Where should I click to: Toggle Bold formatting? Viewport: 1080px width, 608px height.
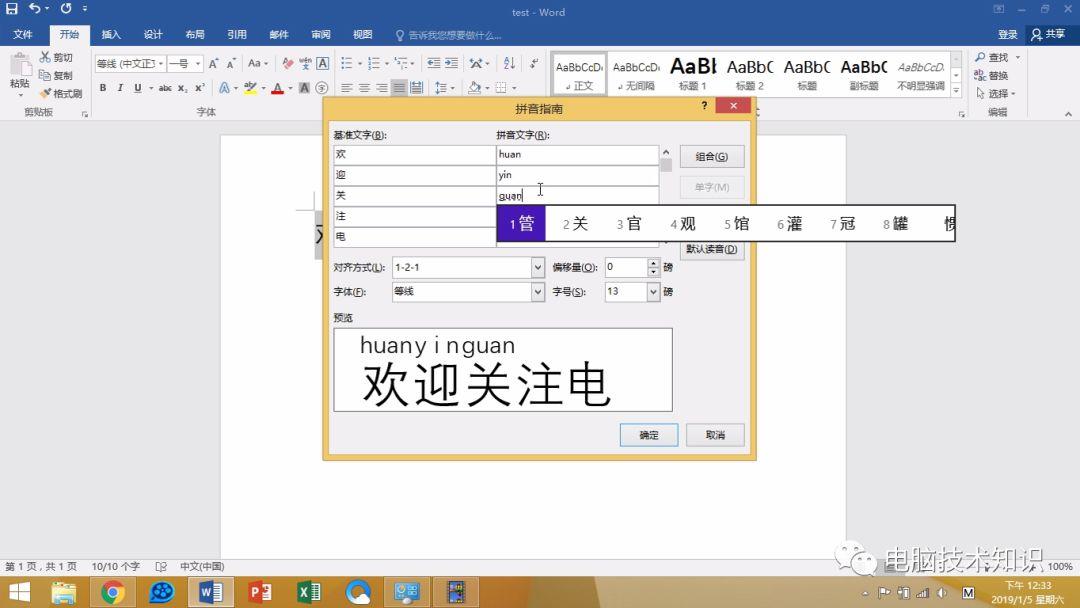tap(103, 87)
